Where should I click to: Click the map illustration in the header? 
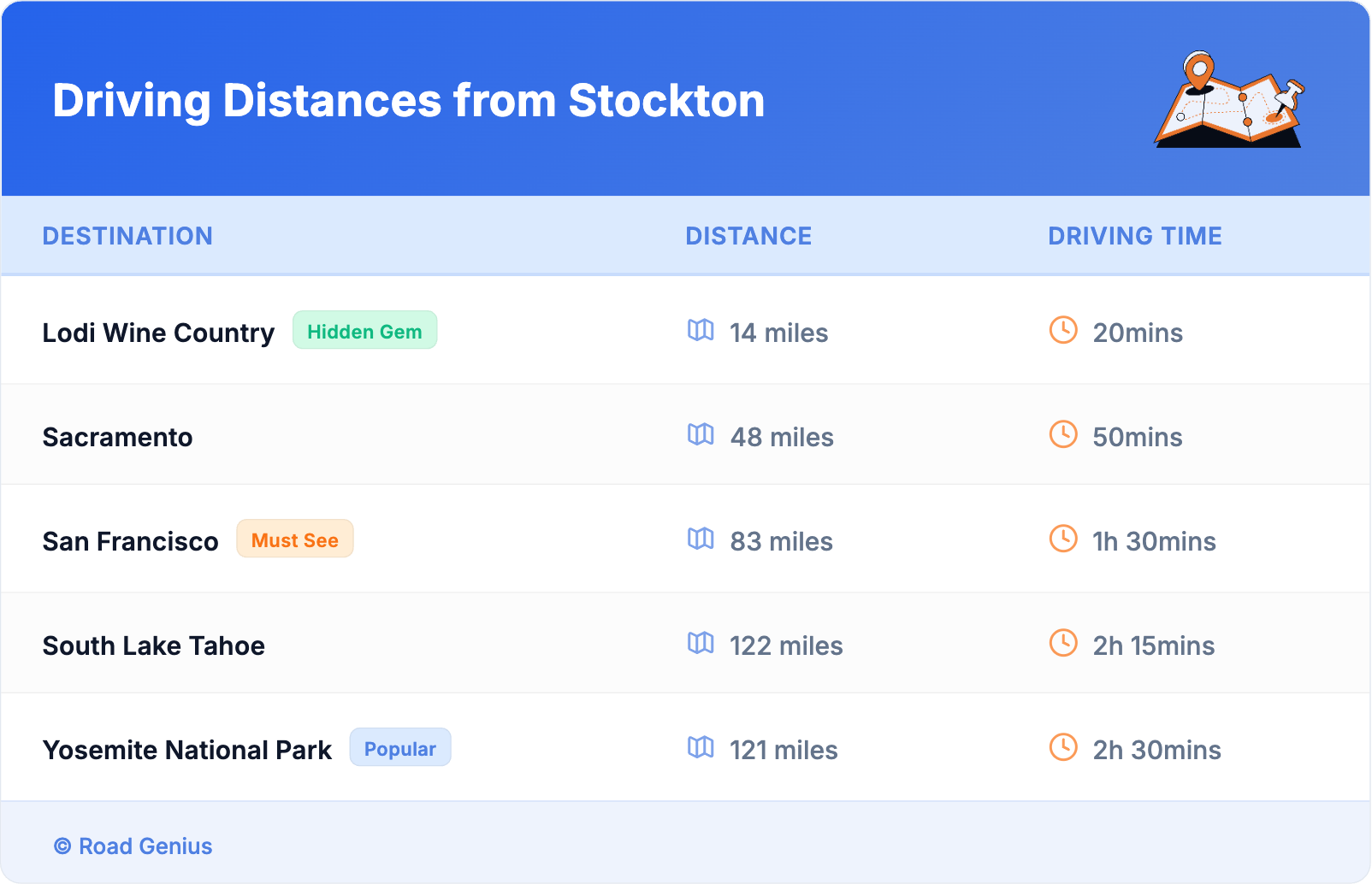click(1228, 101)
